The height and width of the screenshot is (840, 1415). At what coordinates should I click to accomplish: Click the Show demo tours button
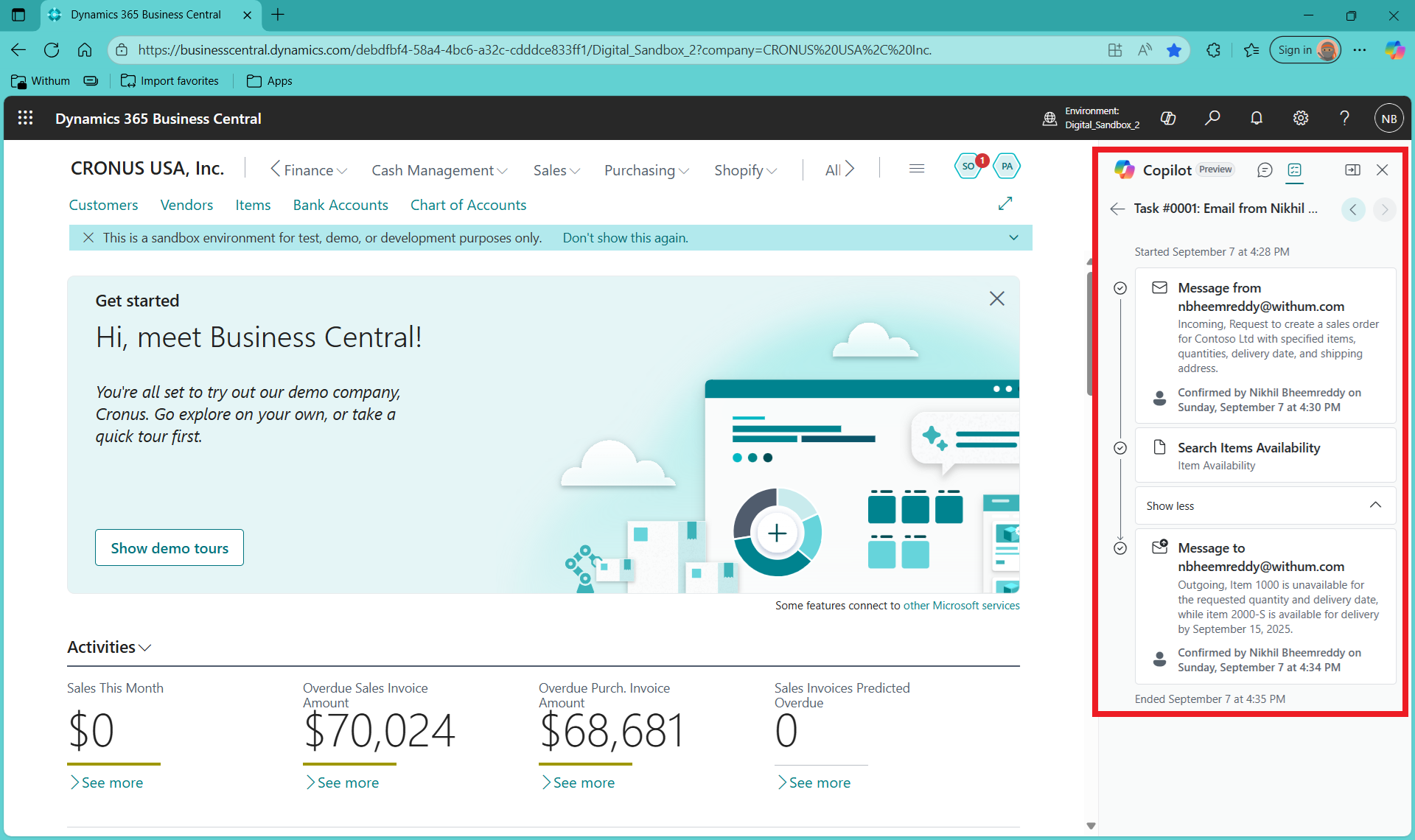point(169,547)
